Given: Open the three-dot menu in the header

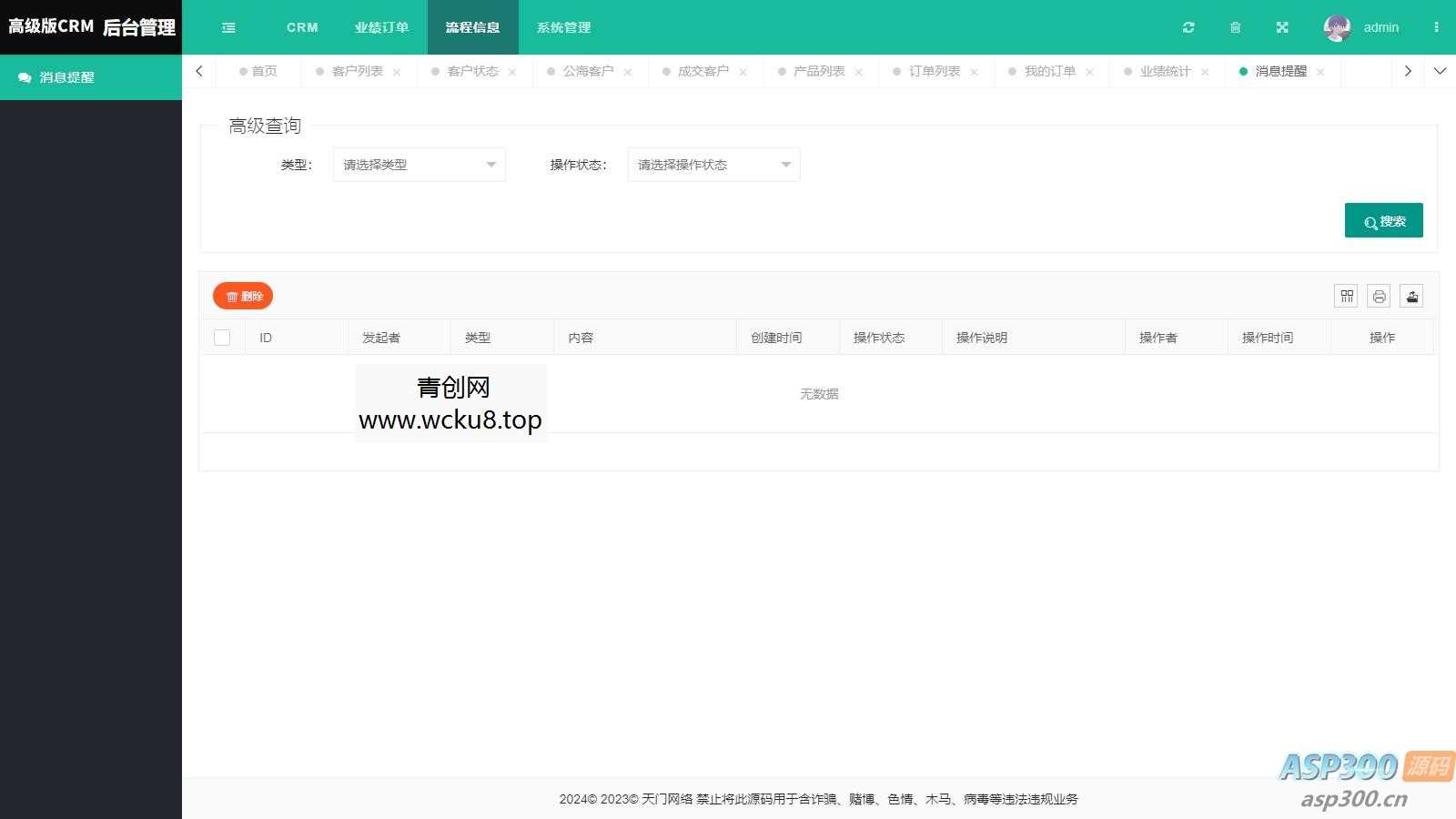Looking at the screenshot, I should click(1436, 27).
